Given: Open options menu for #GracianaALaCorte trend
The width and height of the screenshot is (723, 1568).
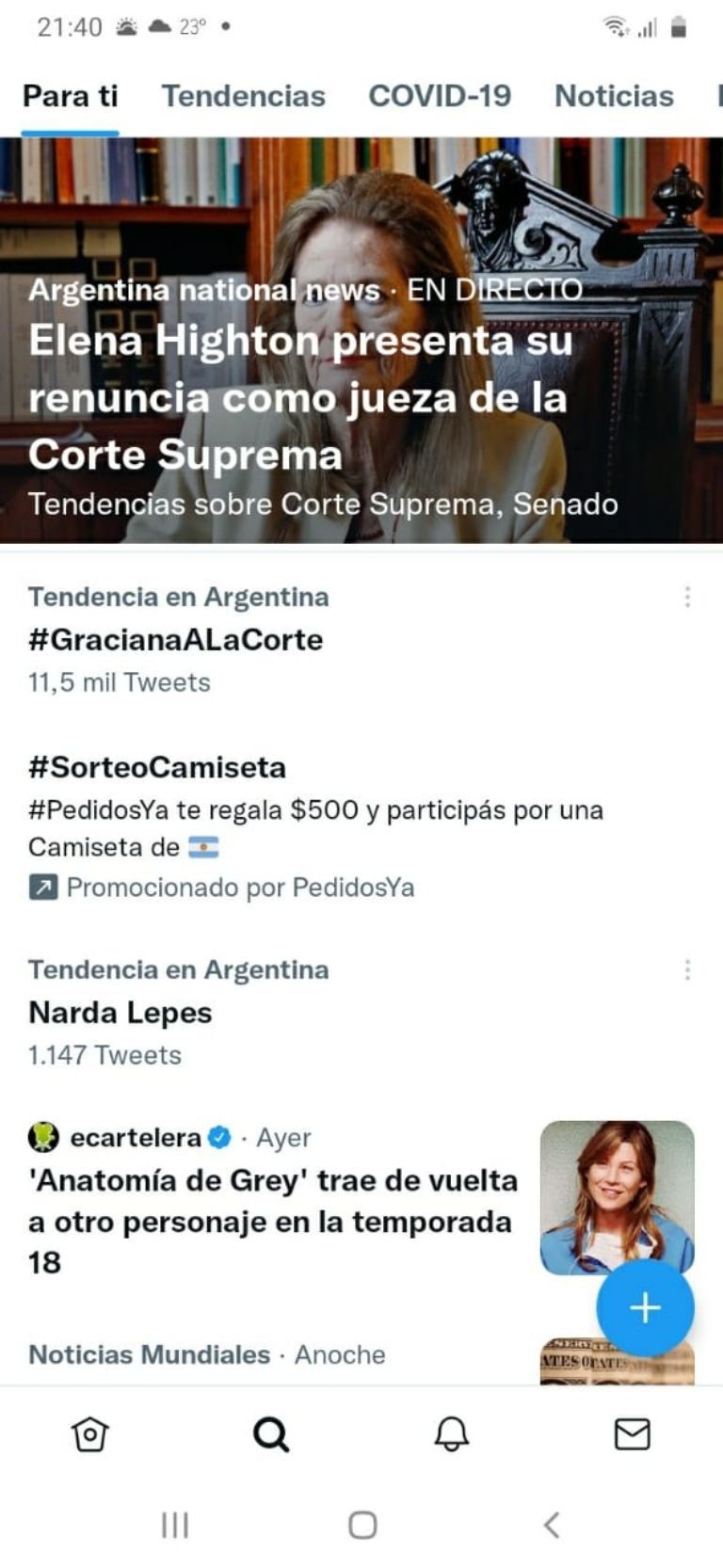Looking at the screenshot, I should 688,597.
